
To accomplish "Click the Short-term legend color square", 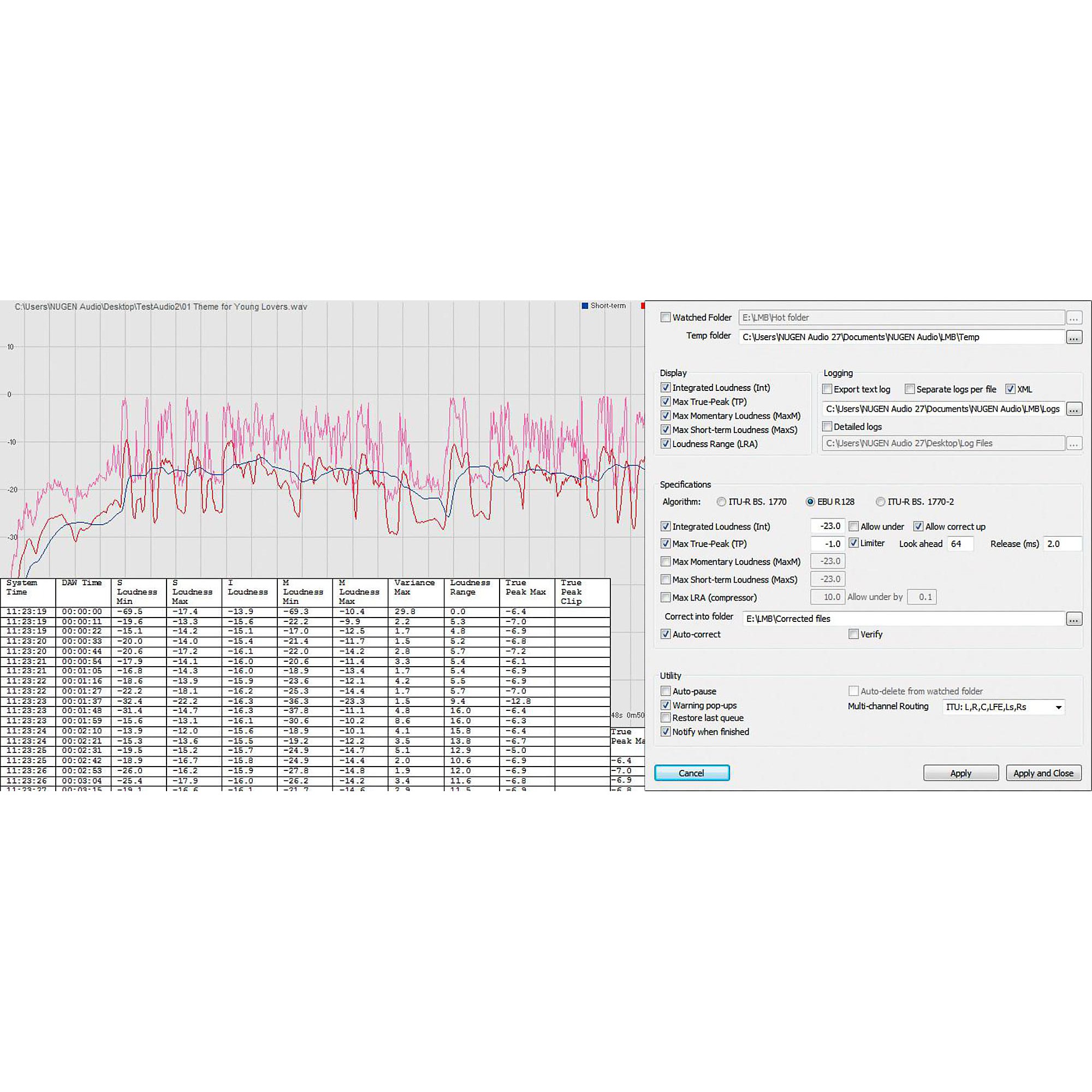I will point(585,306).
